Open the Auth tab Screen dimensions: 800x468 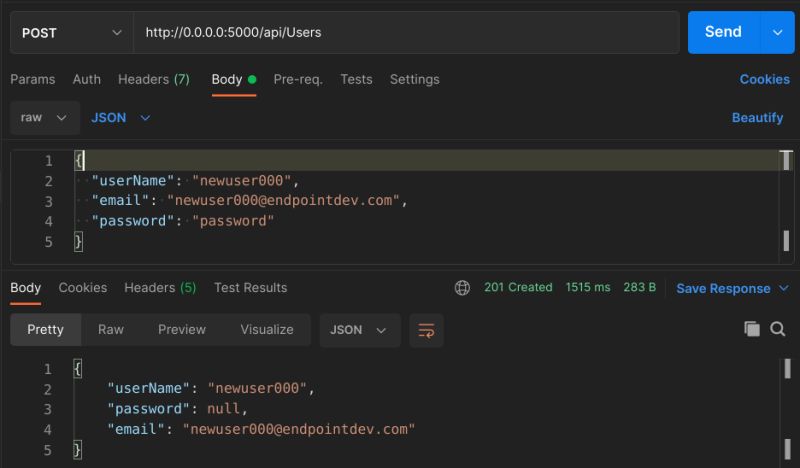click(x=87, y=80)
